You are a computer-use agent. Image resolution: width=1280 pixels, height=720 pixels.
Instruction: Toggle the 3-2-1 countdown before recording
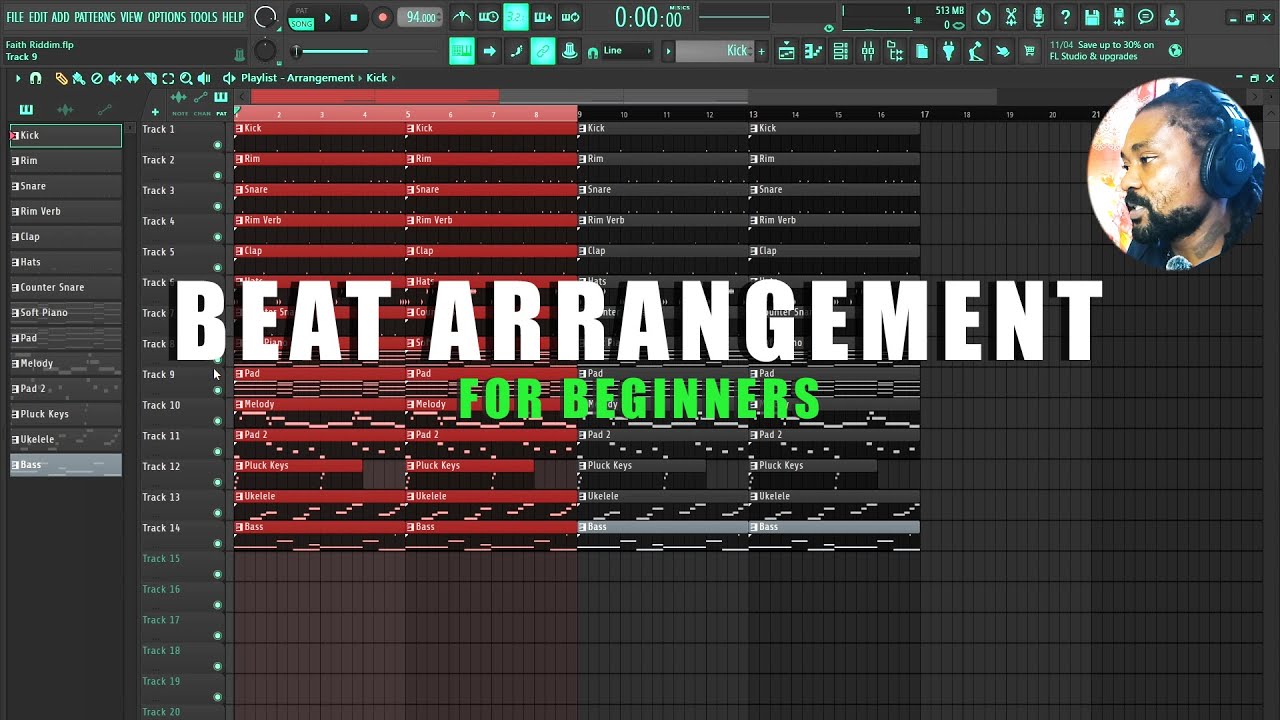pos(516,17)
